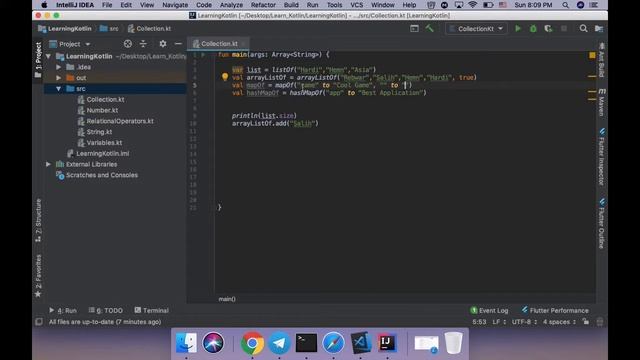Open Ant Build side panel
The width and height of the screenshot is (640, 360).
[x=602, y=60]
